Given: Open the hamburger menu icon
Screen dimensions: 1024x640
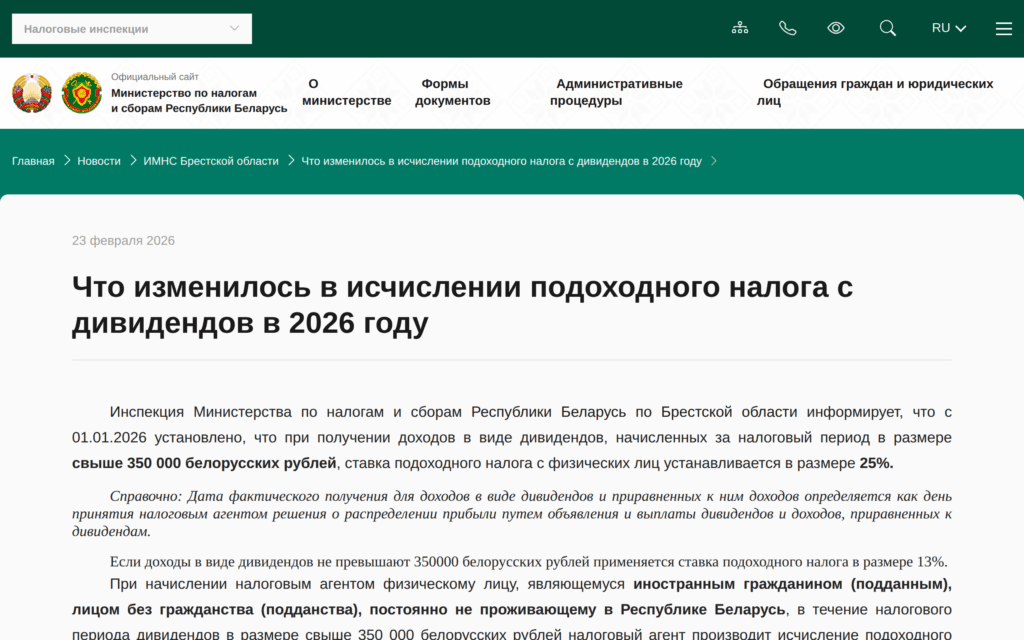Looking at the screenshot, I should (1004, 29).
